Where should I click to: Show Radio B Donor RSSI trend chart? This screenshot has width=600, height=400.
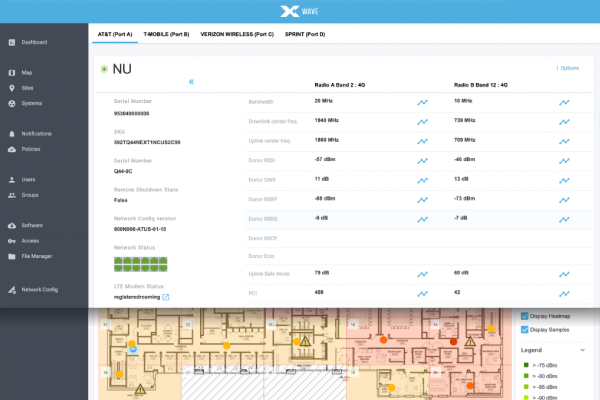tap(564, 159)
